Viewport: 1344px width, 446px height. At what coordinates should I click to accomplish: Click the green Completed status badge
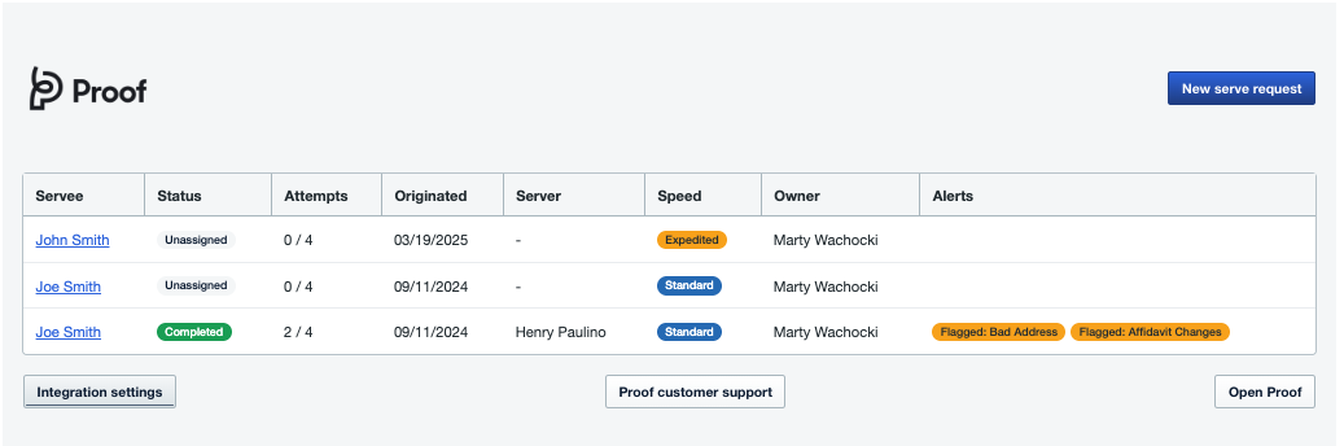coord(194,332)
